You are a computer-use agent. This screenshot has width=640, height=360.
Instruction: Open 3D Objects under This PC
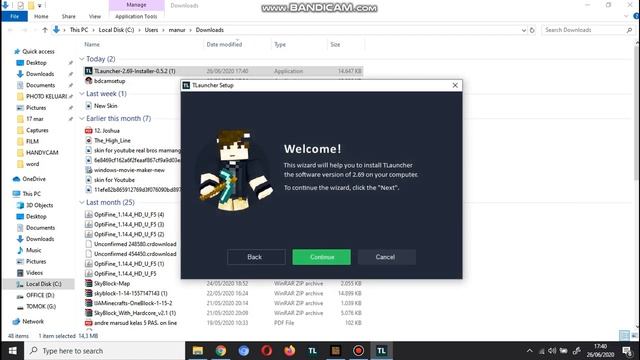pyautogui.click(x=39, y=205)
